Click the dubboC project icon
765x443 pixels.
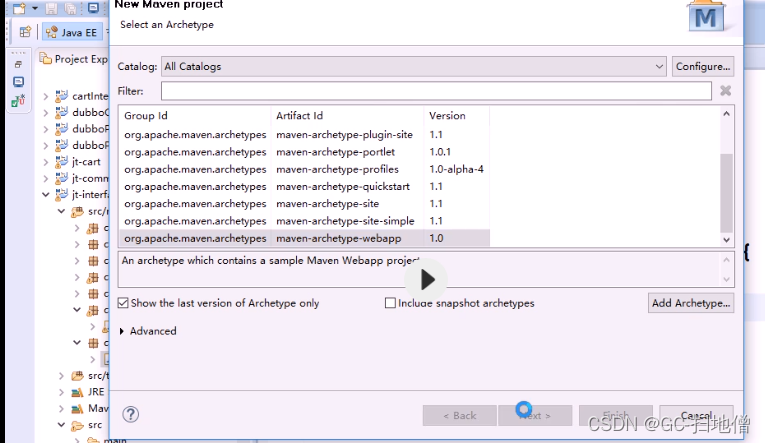61,112
